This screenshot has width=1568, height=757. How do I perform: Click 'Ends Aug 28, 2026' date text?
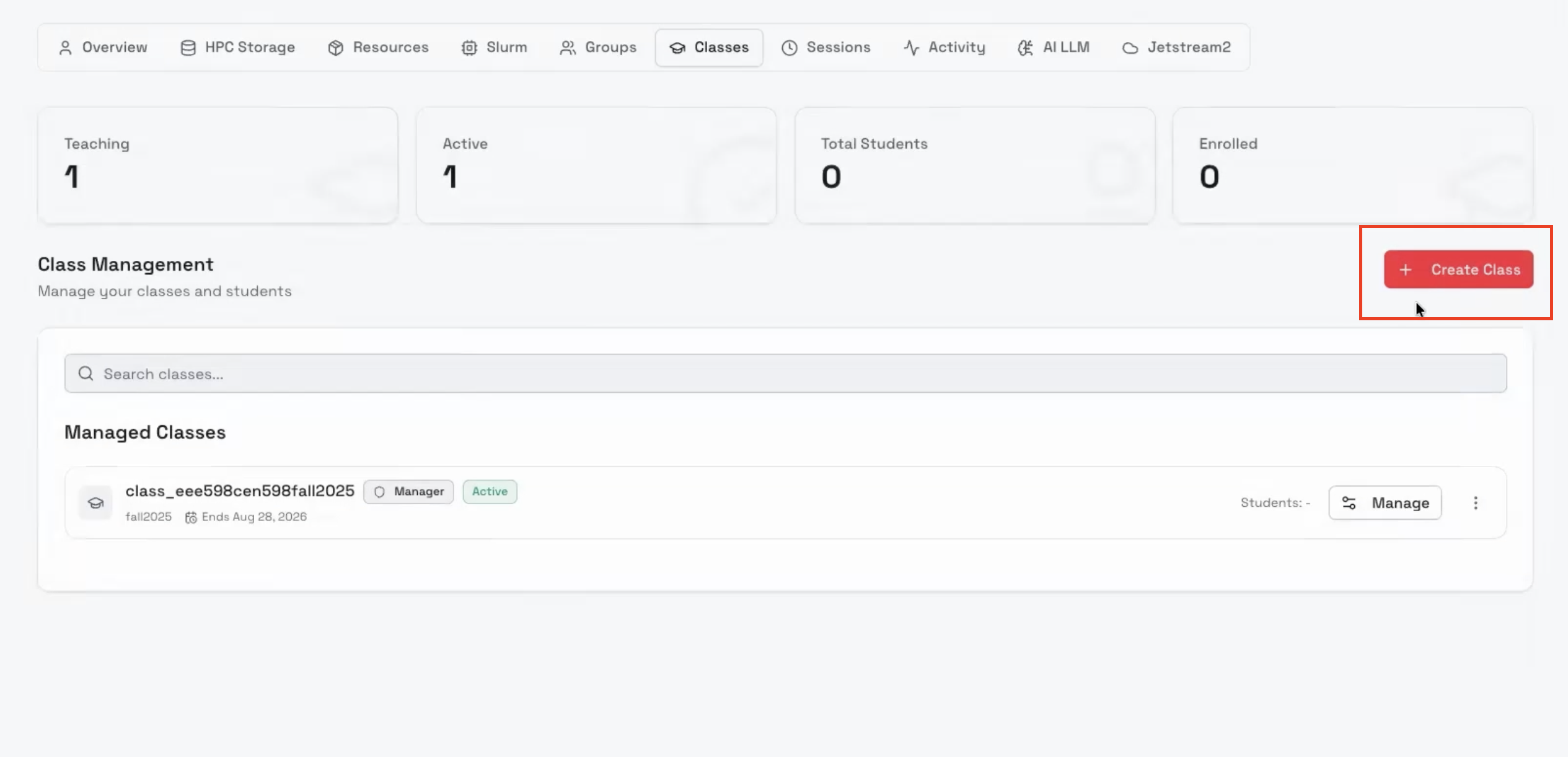pyautogui.click(x=254, y=517)
